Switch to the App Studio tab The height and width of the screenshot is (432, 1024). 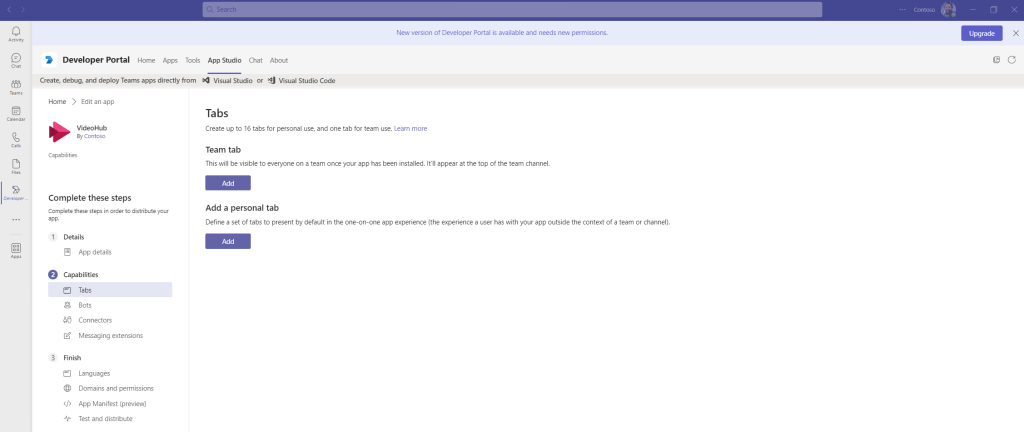pos(224,60)
